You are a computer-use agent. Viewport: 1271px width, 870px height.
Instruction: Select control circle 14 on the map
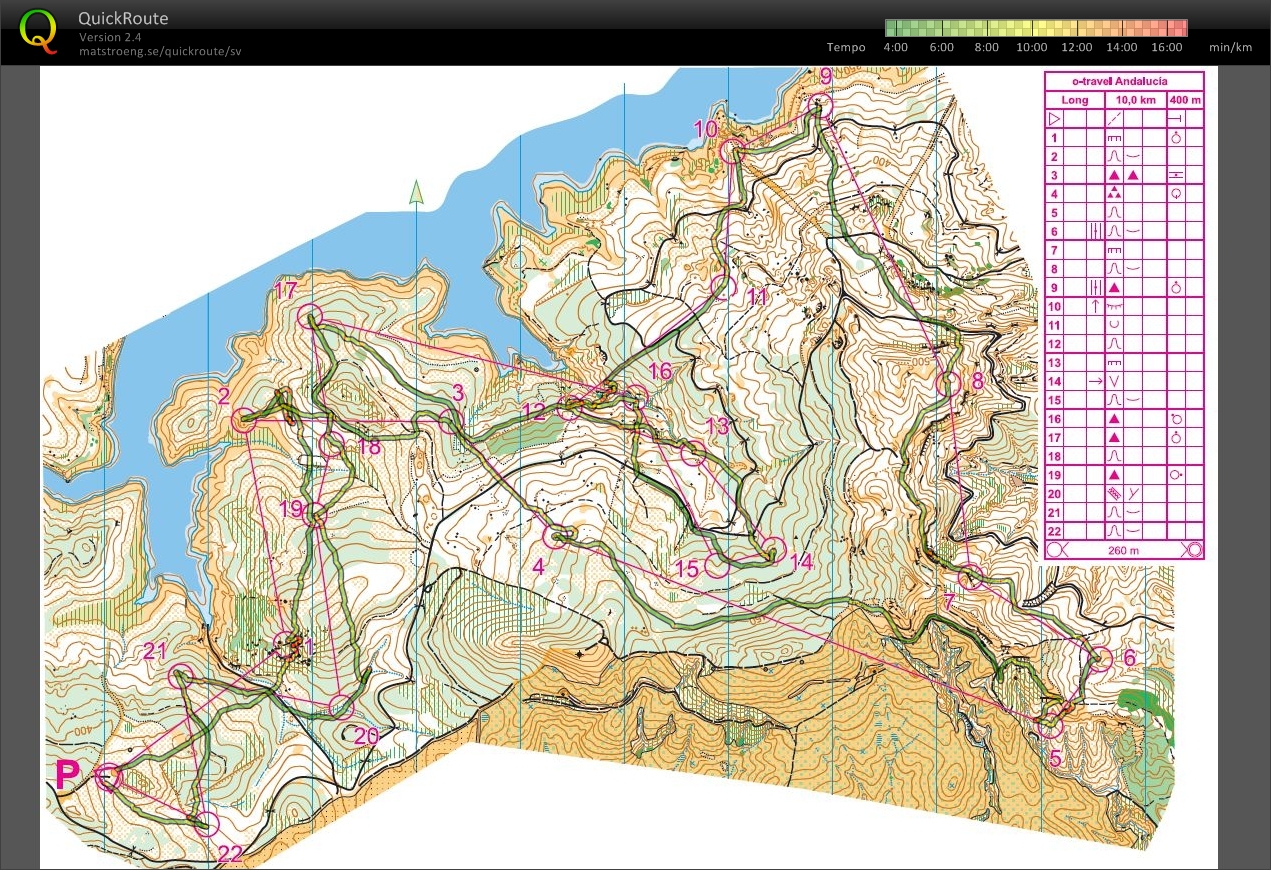pyautogui.click(x=774, y=549)
